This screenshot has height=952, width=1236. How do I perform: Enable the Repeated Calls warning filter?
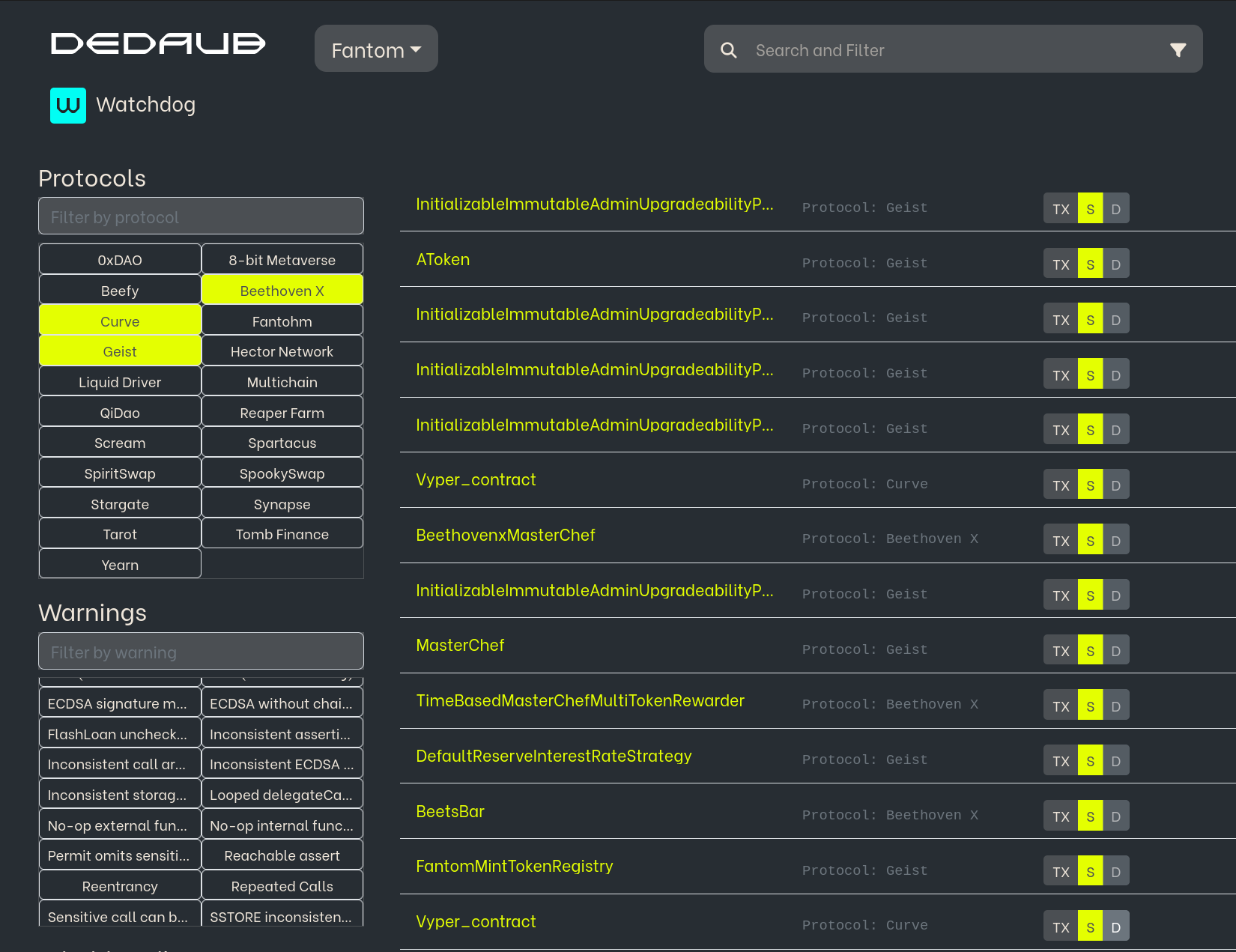click(x=282, y=886)
